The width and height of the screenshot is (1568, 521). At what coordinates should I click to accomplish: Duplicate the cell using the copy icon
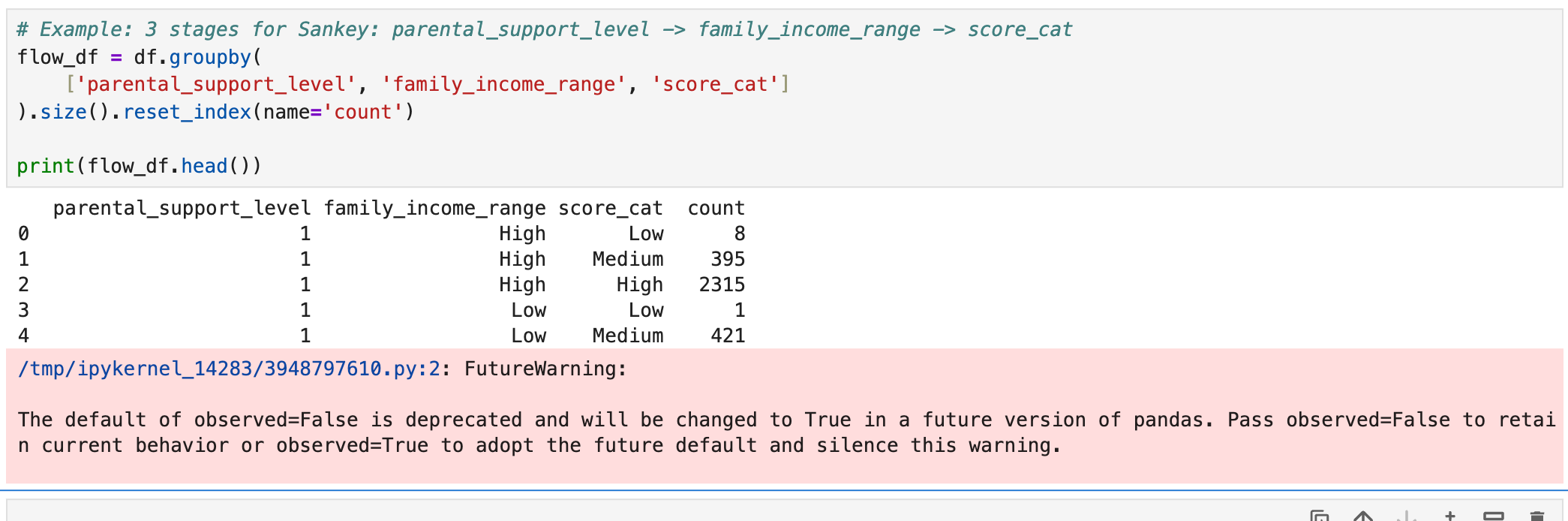pos(1320,516)
